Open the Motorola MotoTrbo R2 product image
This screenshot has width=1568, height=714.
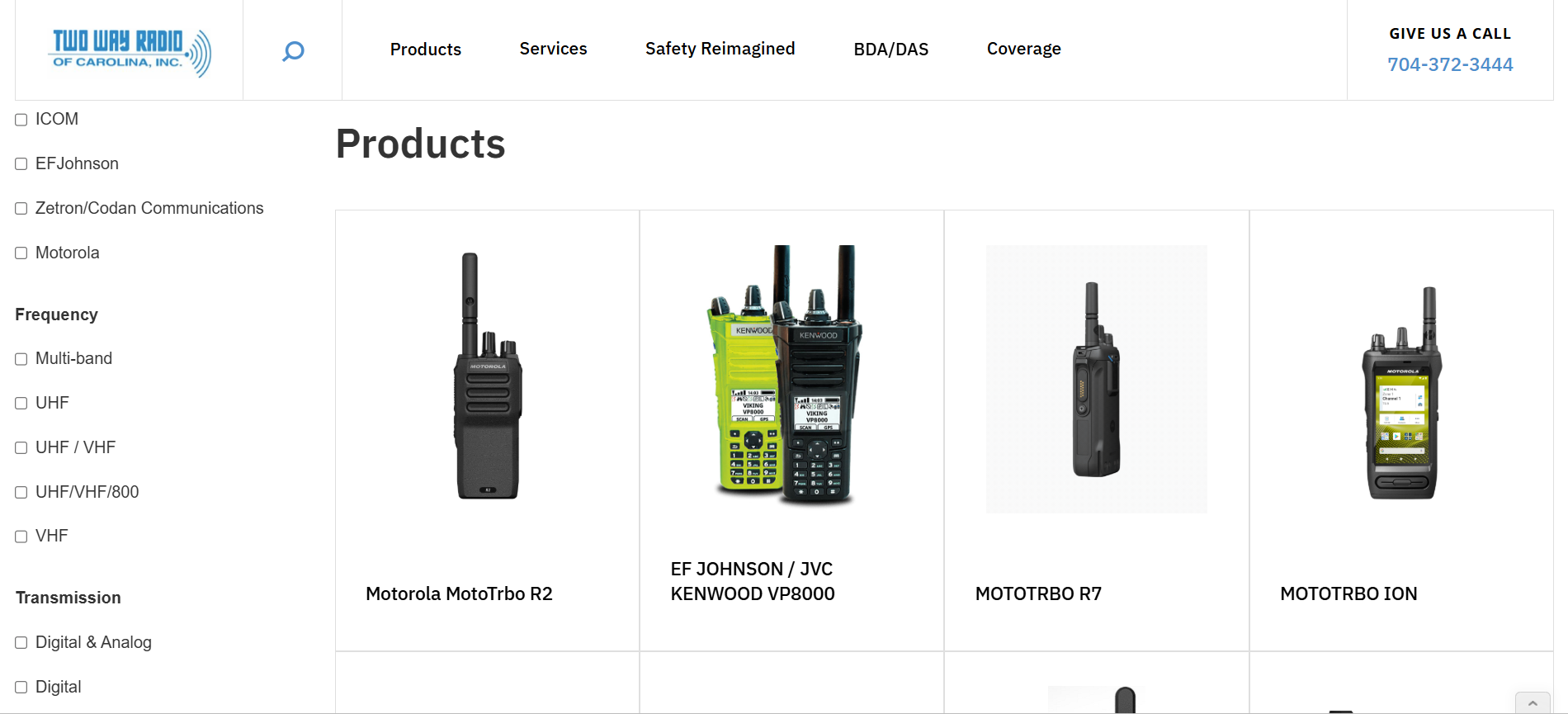pos(488,376)
